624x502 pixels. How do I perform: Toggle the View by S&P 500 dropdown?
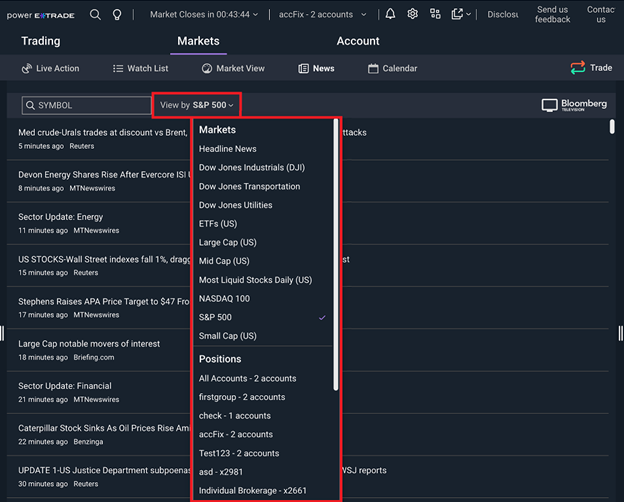tap(197, 105)
